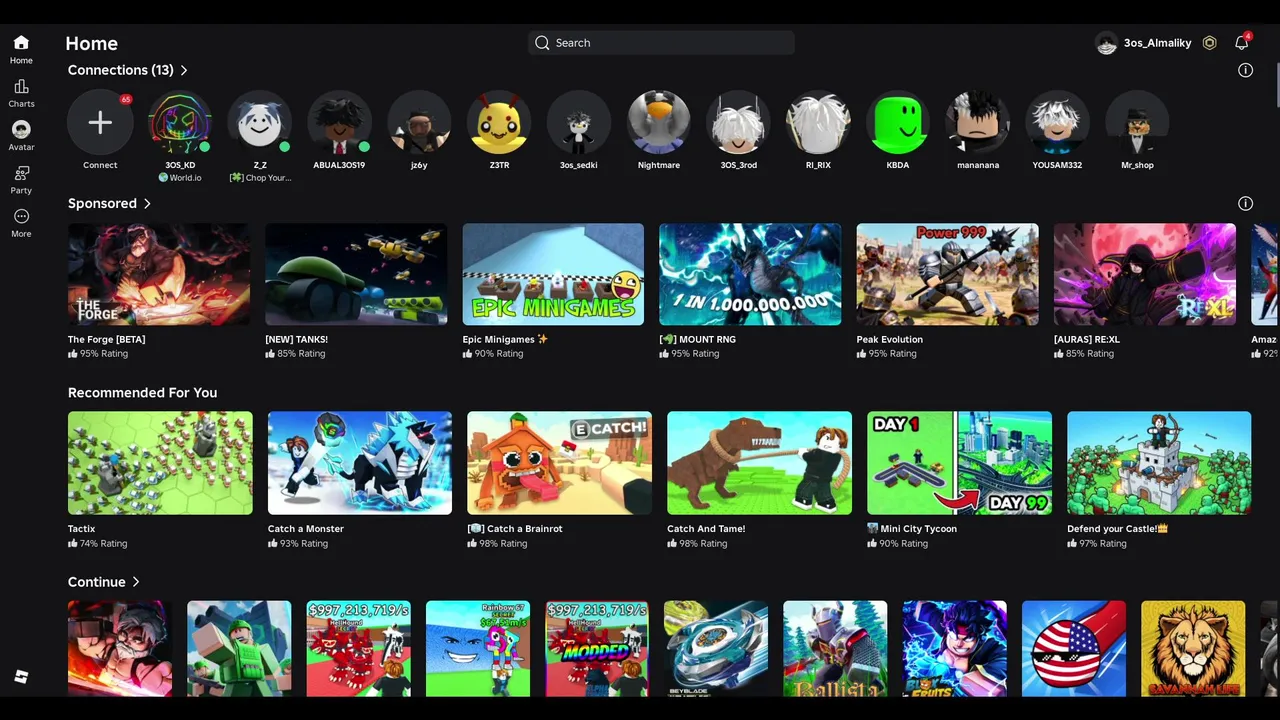Open Peak Evolution game thumbnail
Image resolution: width=1280 pixels, height=720 pixels.
pos(947,274)
